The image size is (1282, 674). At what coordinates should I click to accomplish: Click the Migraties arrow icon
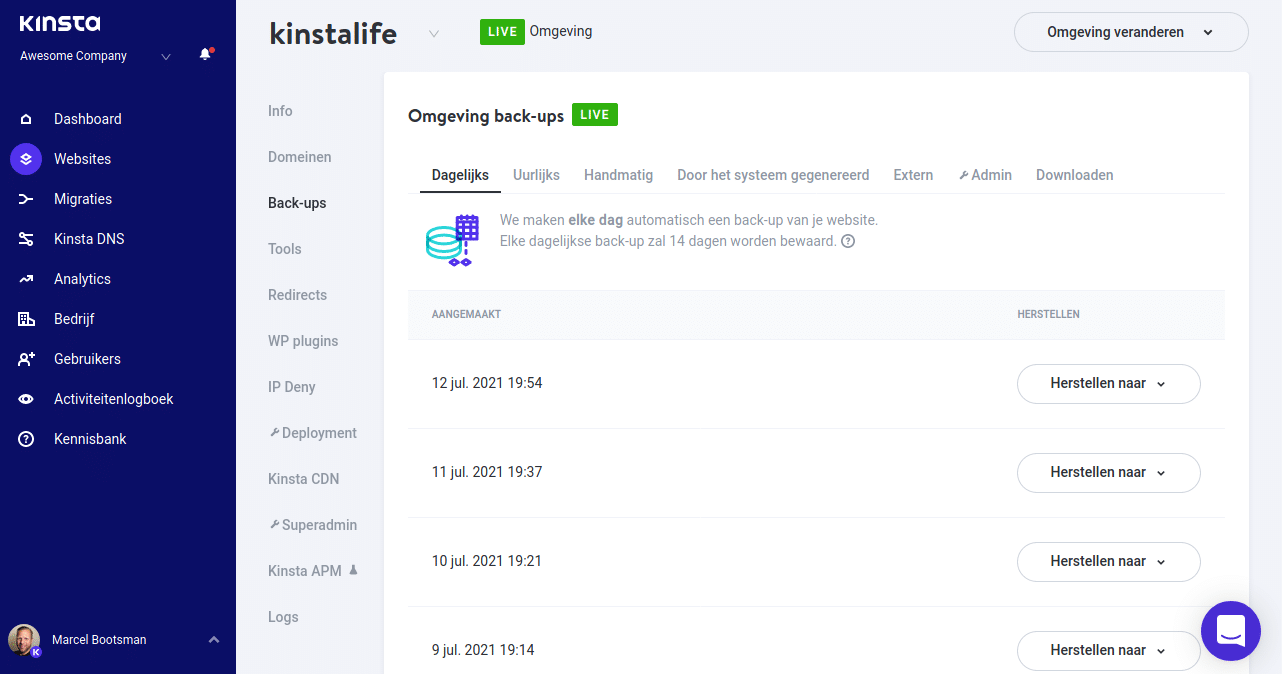(26, 199)
